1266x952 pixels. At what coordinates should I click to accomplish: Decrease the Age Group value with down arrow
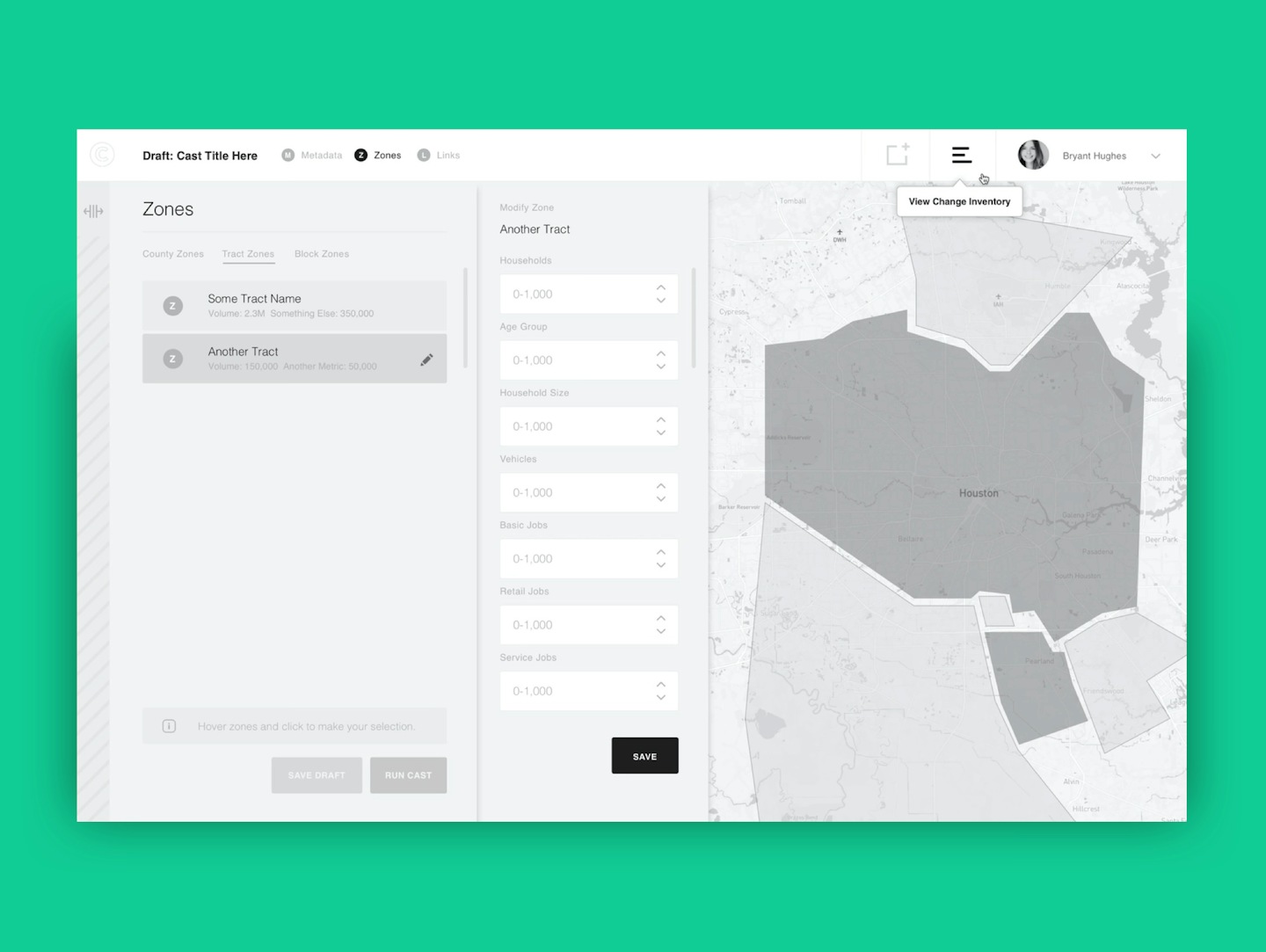pyautogui.click(x=661, y=367)
